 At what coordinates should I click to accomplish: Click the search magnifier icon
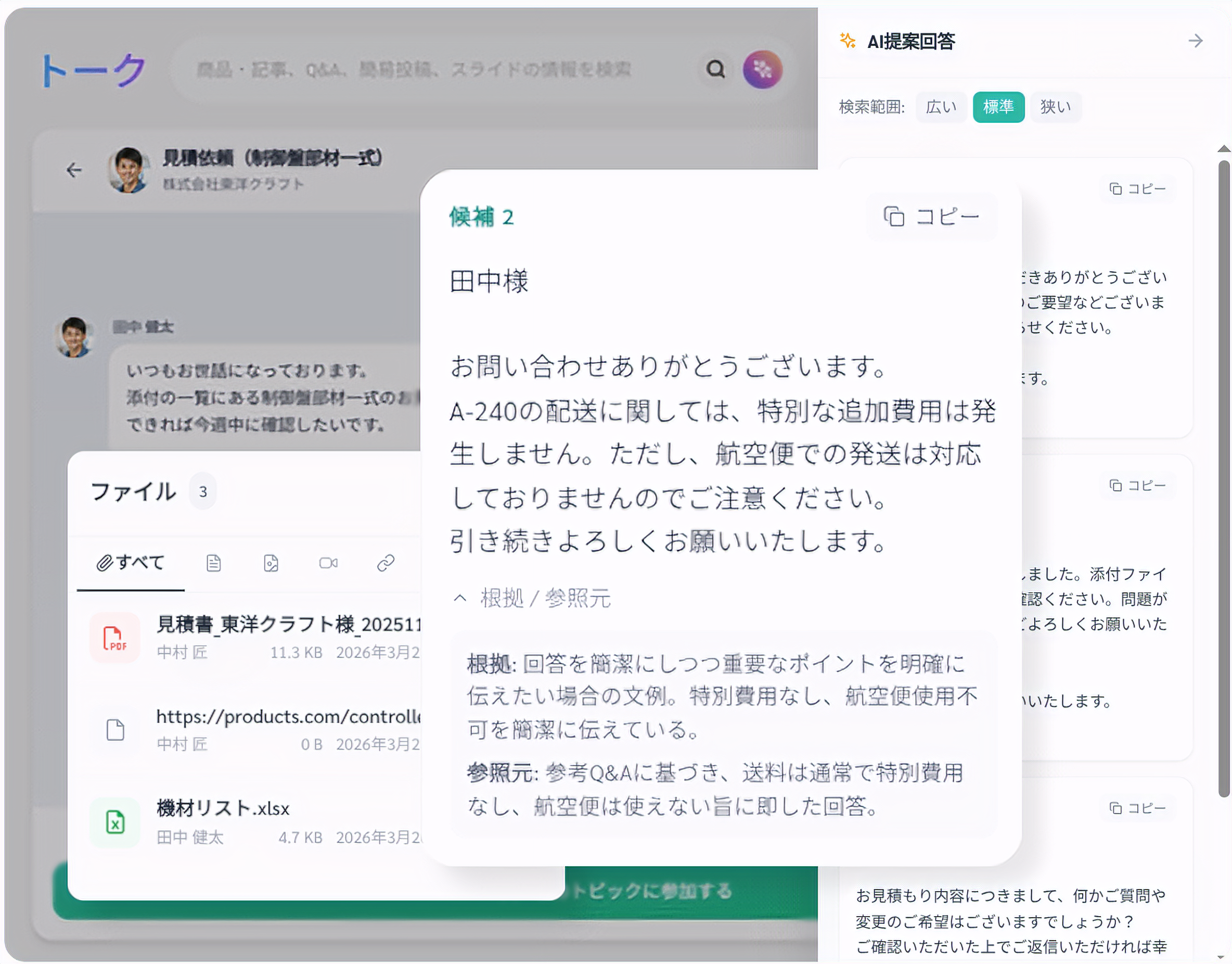[x=715, y=69]
